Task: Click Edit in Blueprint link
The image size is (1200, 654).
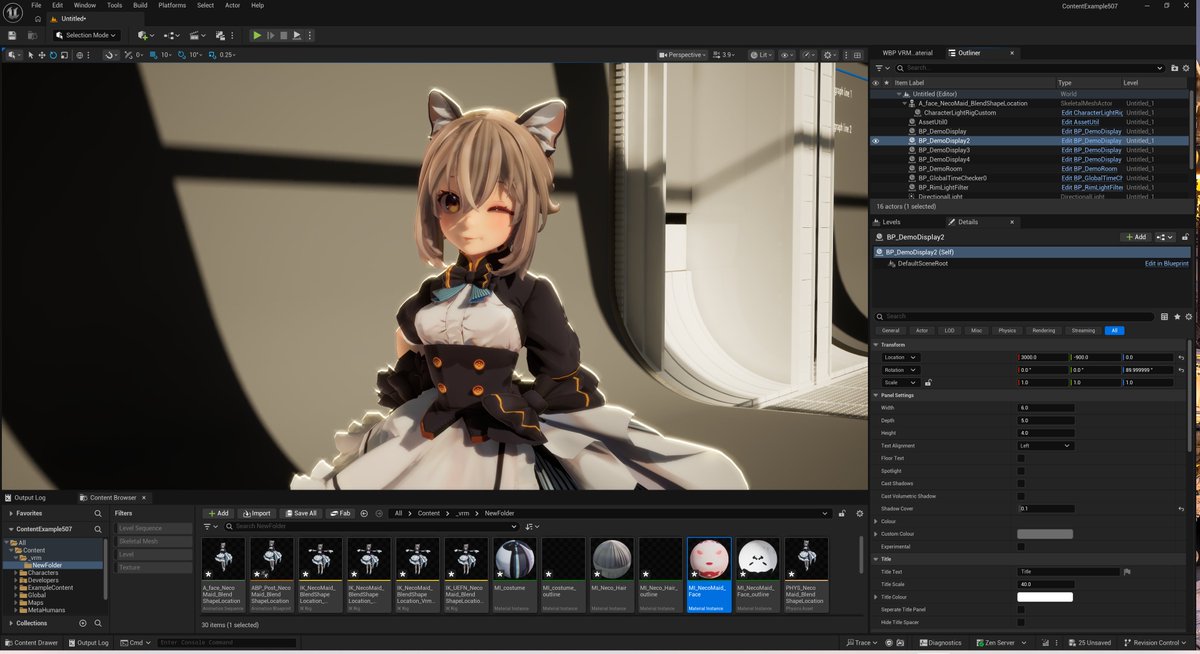Action: click(1167, 263)
